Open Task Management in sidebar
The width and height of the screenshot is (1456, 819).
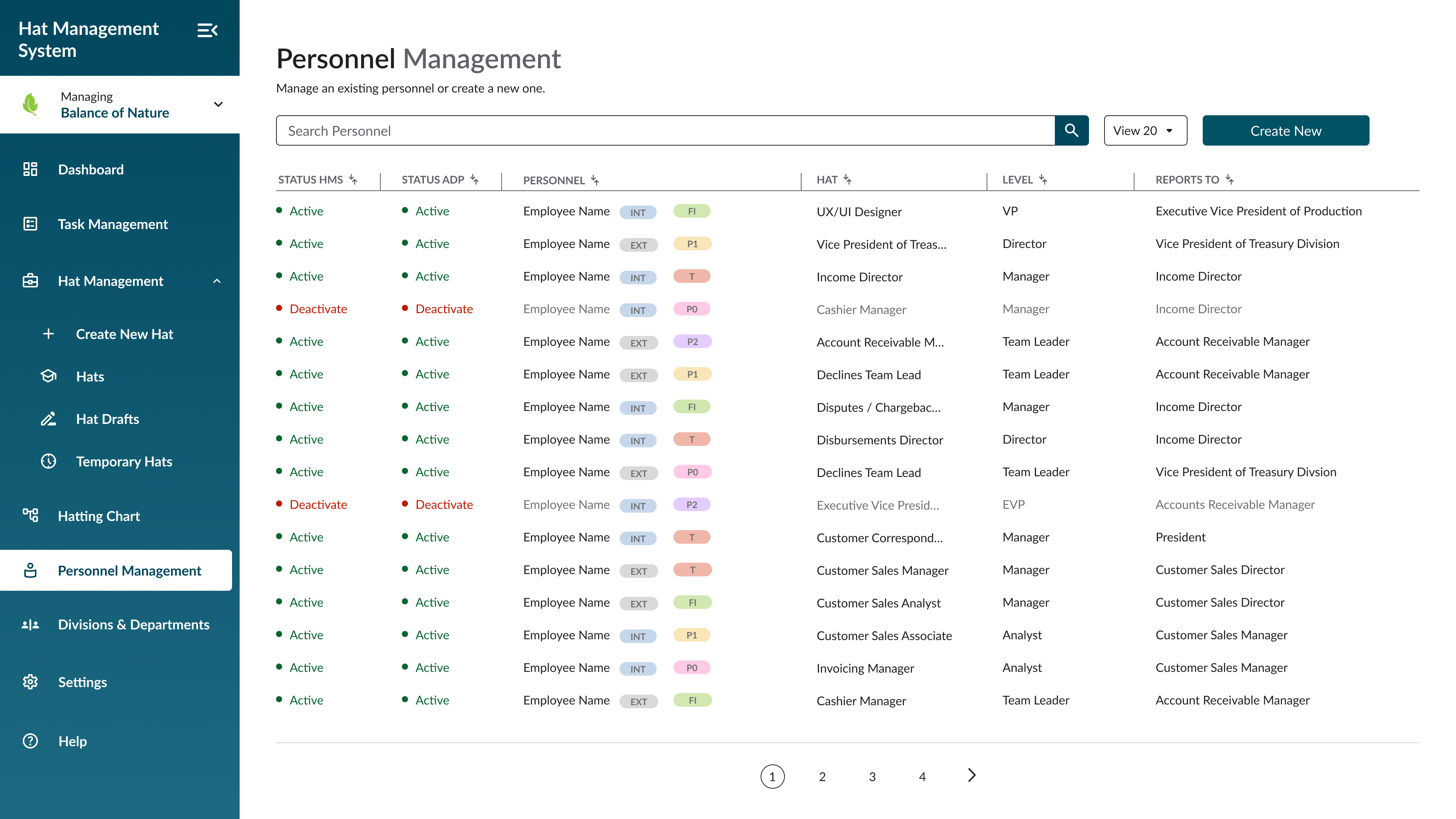point(113,224)
